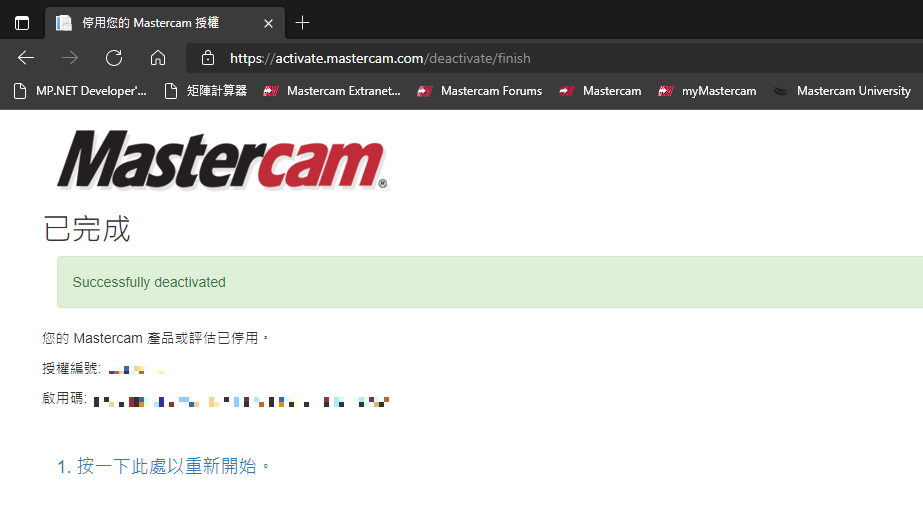Focus the address bar URL
The image size is (923, 507).
[380, 58]
